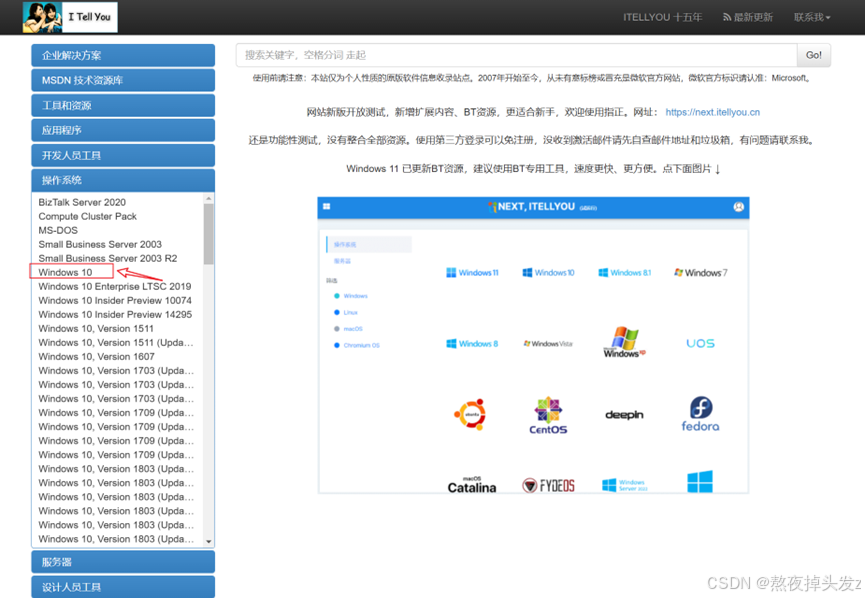Click the UOS logo in preview
The width and height of the screenshot is (865, 598).
point(701,343)
